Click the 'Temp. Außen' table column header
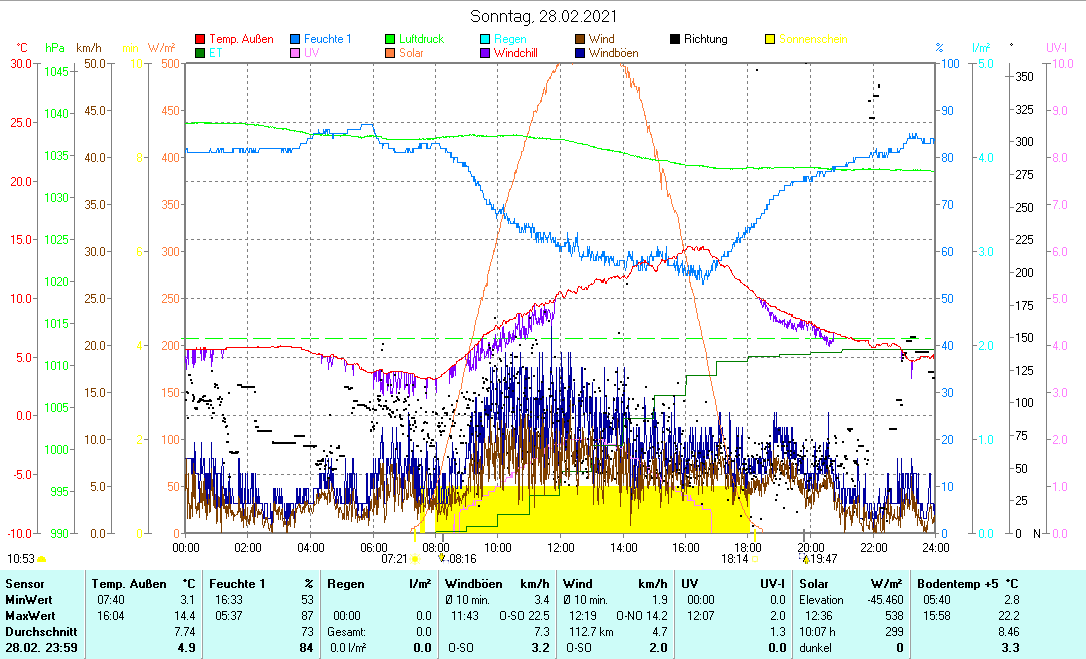This screenshot has height=659, width=1086. [129, 584]
